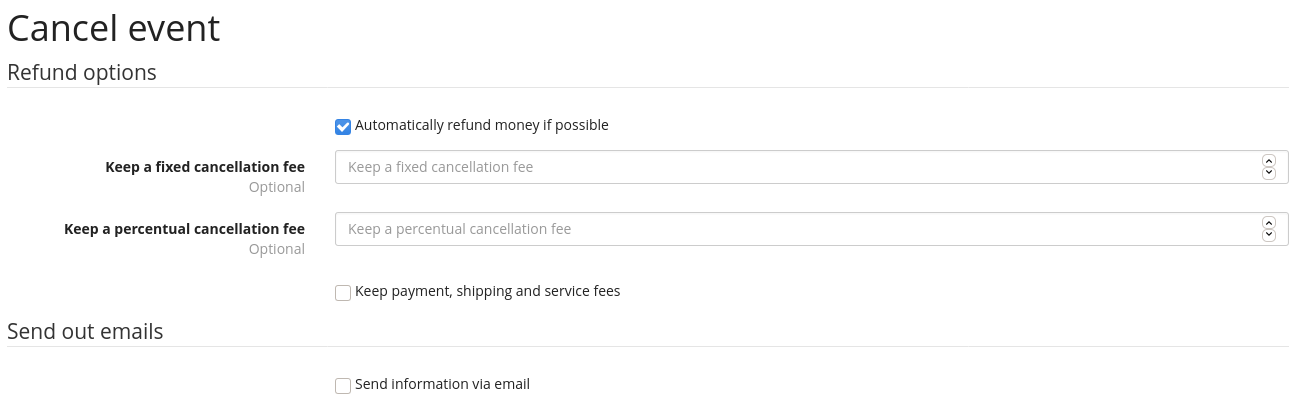Increase the fixed cancellation fee with up arrow

pyautogui.click(x=1269, y=161)
